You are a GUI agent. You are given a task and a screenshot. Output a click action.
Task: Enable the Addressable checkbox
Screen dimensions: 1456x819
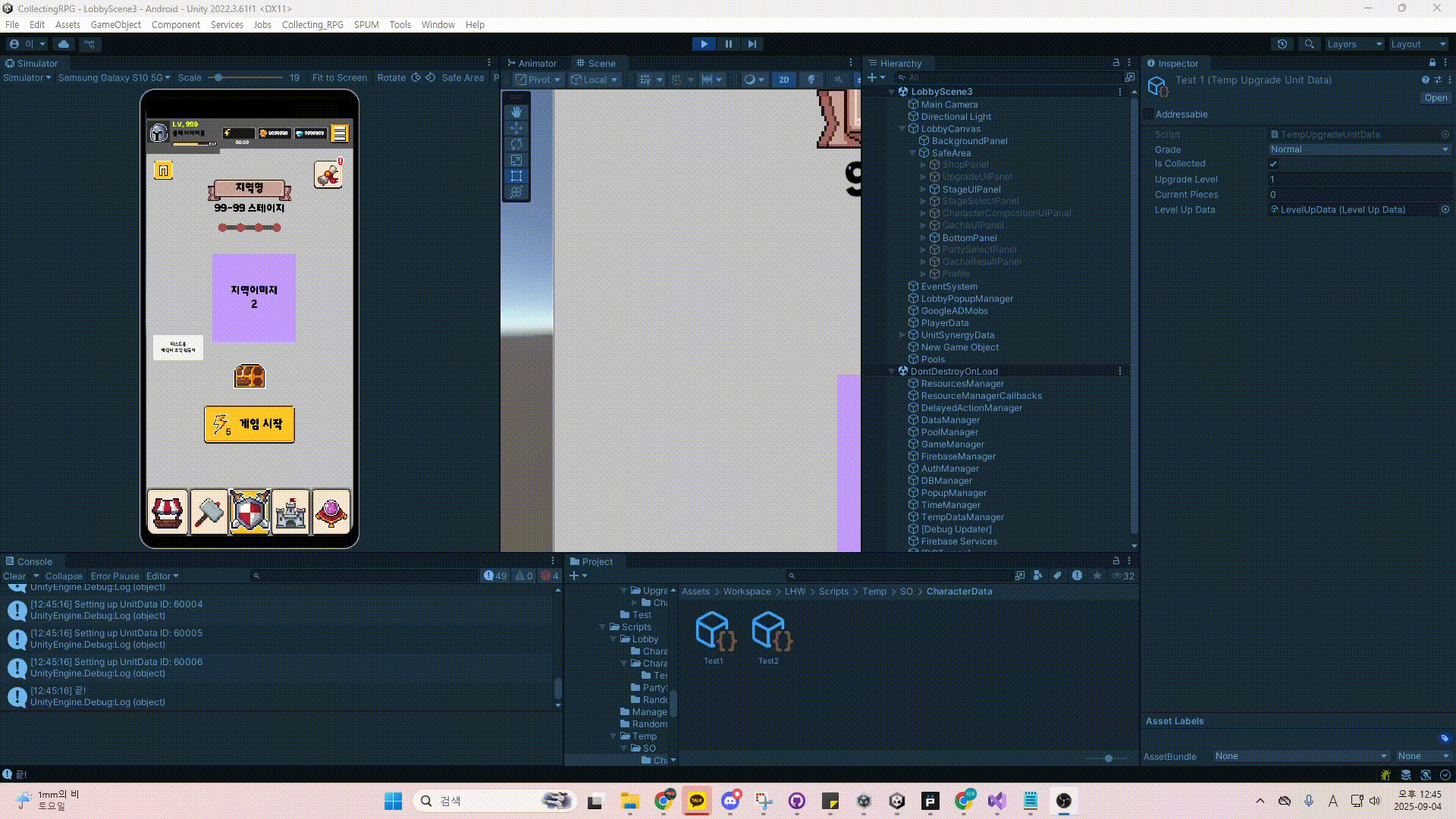[1148, 115]
